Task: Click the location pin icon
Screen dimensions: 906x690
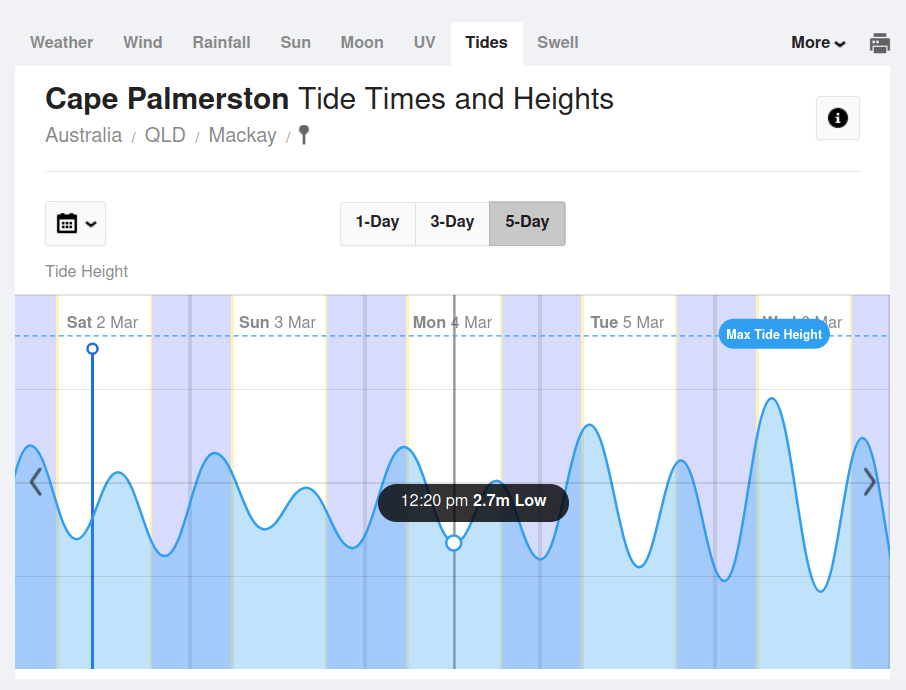Action: click(x=304, y=134)
